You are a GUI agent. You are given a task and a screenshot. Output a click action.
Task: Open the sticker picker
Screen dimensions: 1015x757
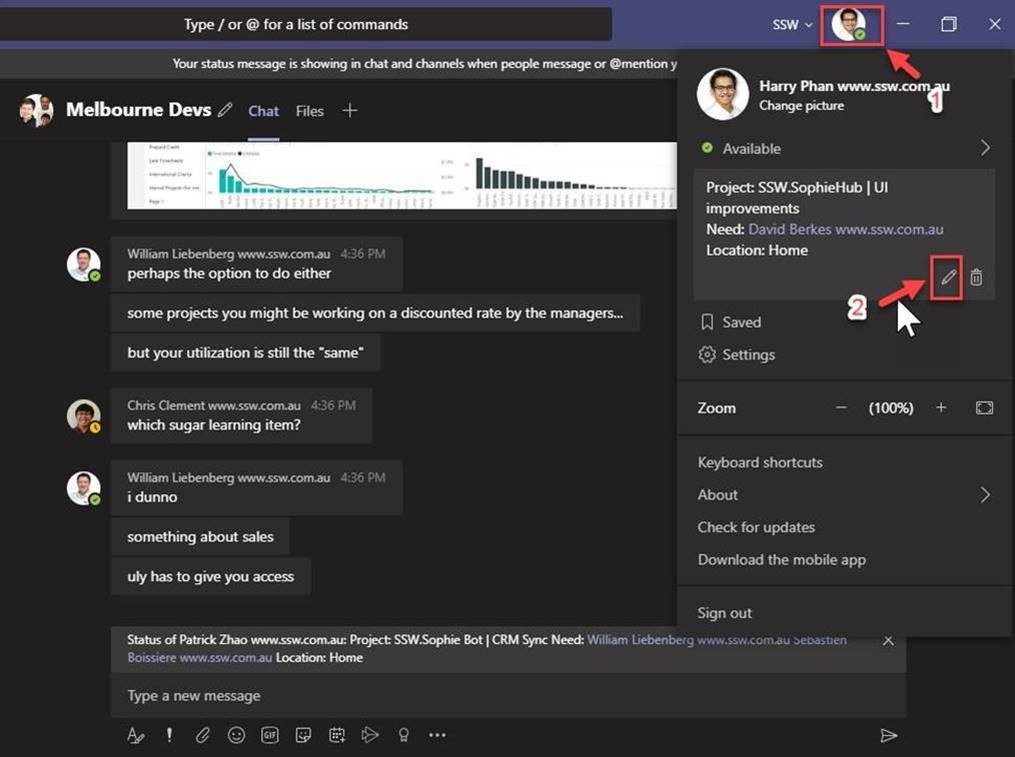tap(303, 735)
